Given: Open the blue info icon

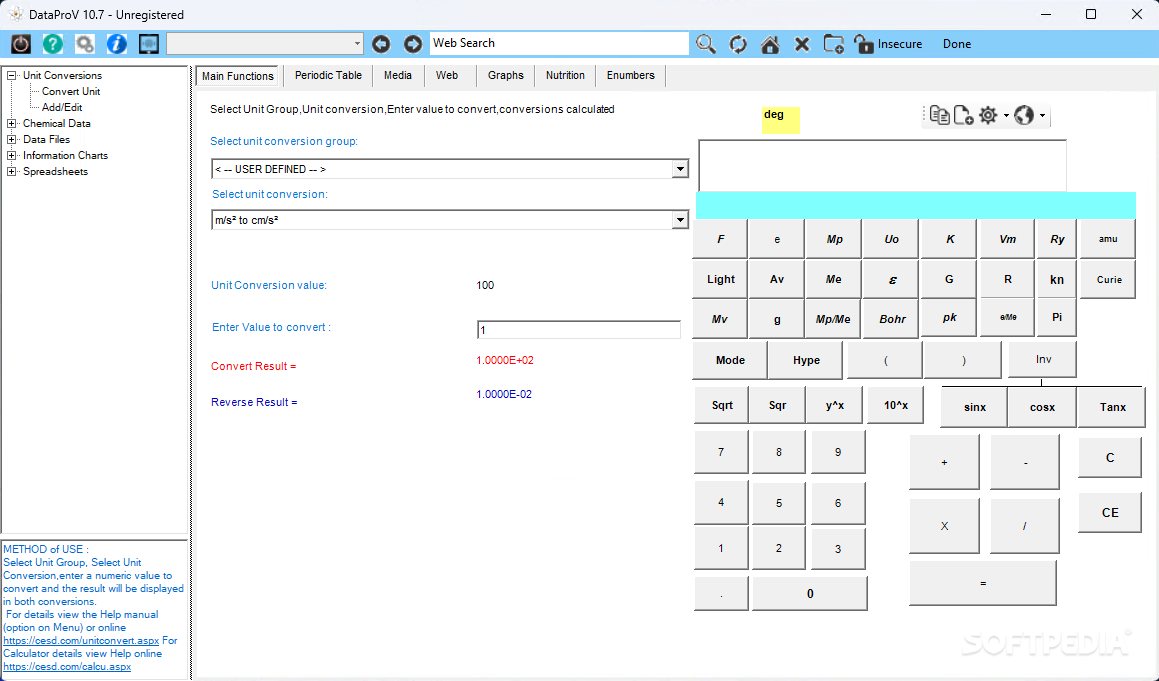Looking at the screenshot, I should [x=117, y=44].
